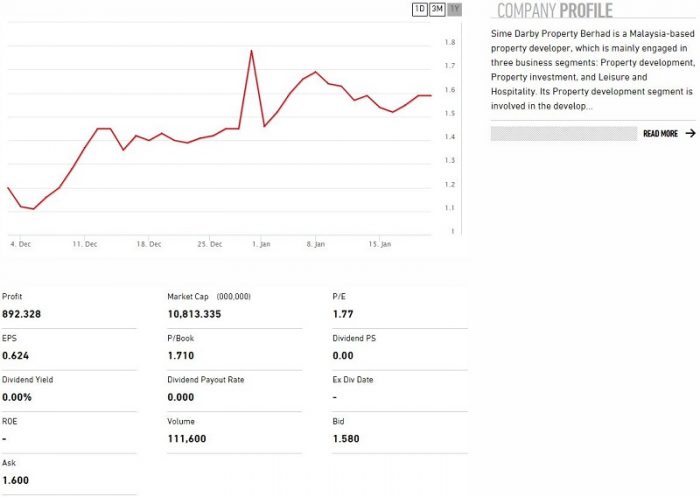This screenshot has width=700, height=497.
Task: Click the COMPANY PROFILE heading
Action: (555, 11)
